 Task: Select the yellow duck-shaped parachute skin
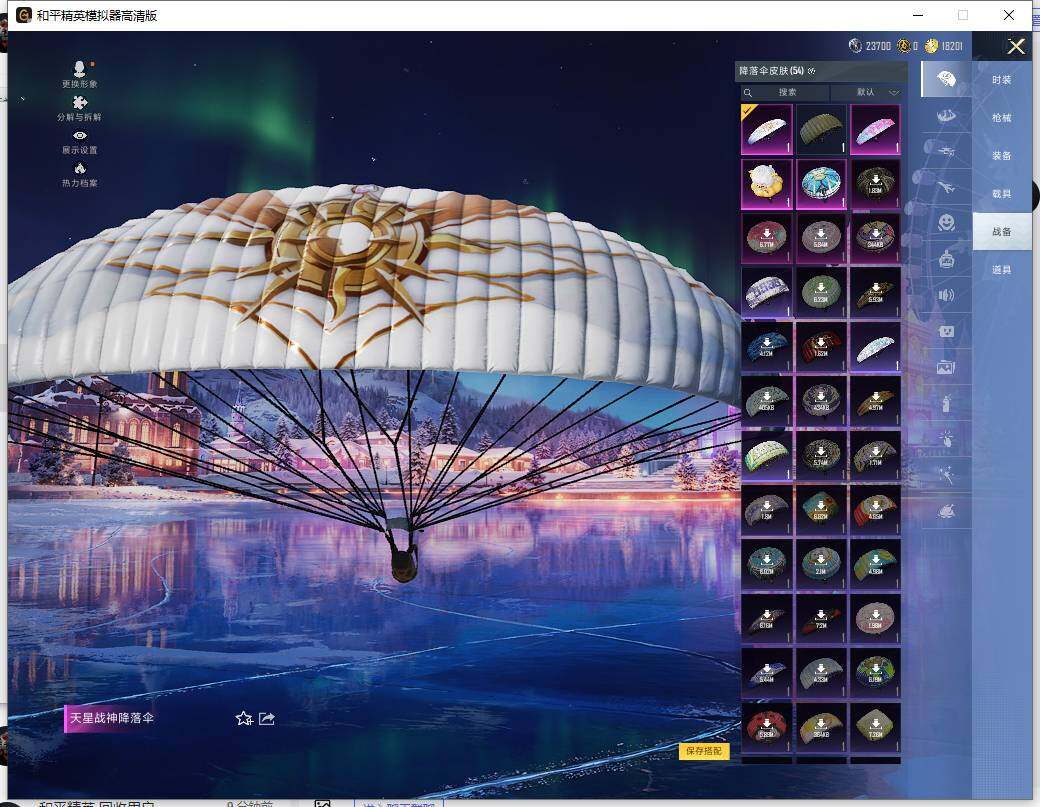pyautogui.click(x=767, y=184)
